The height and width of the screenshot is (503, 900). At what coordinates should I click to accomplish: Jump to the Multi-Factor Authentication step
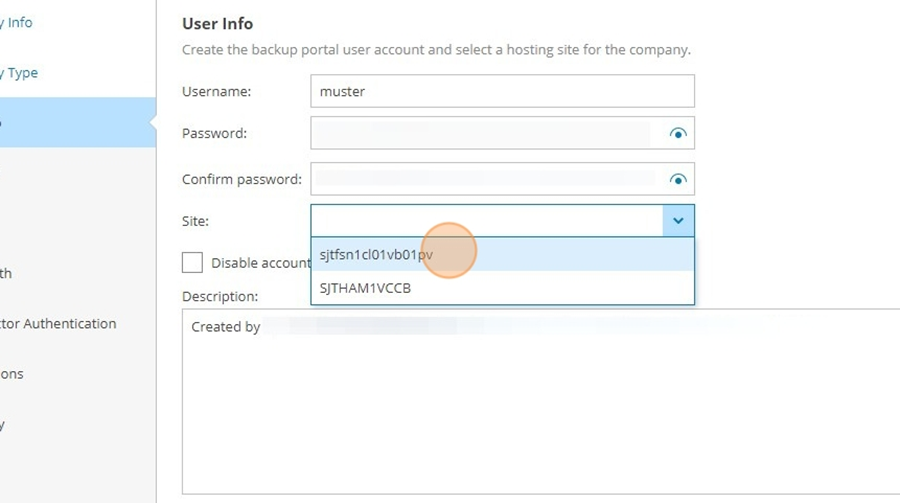[58, 324]
